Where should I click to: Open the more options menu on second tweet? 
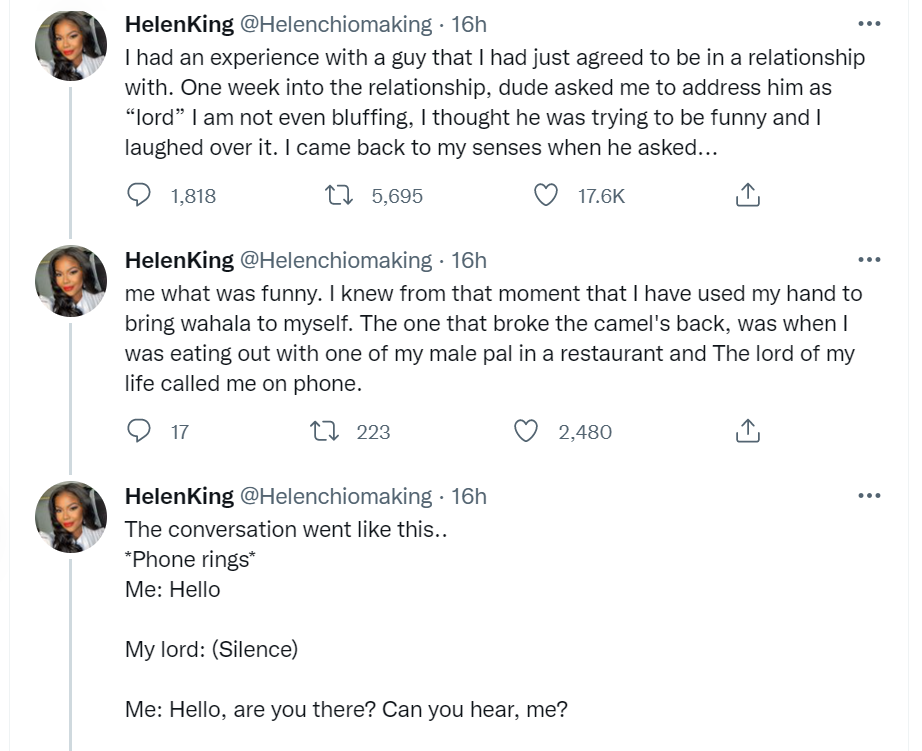[869, 259]
